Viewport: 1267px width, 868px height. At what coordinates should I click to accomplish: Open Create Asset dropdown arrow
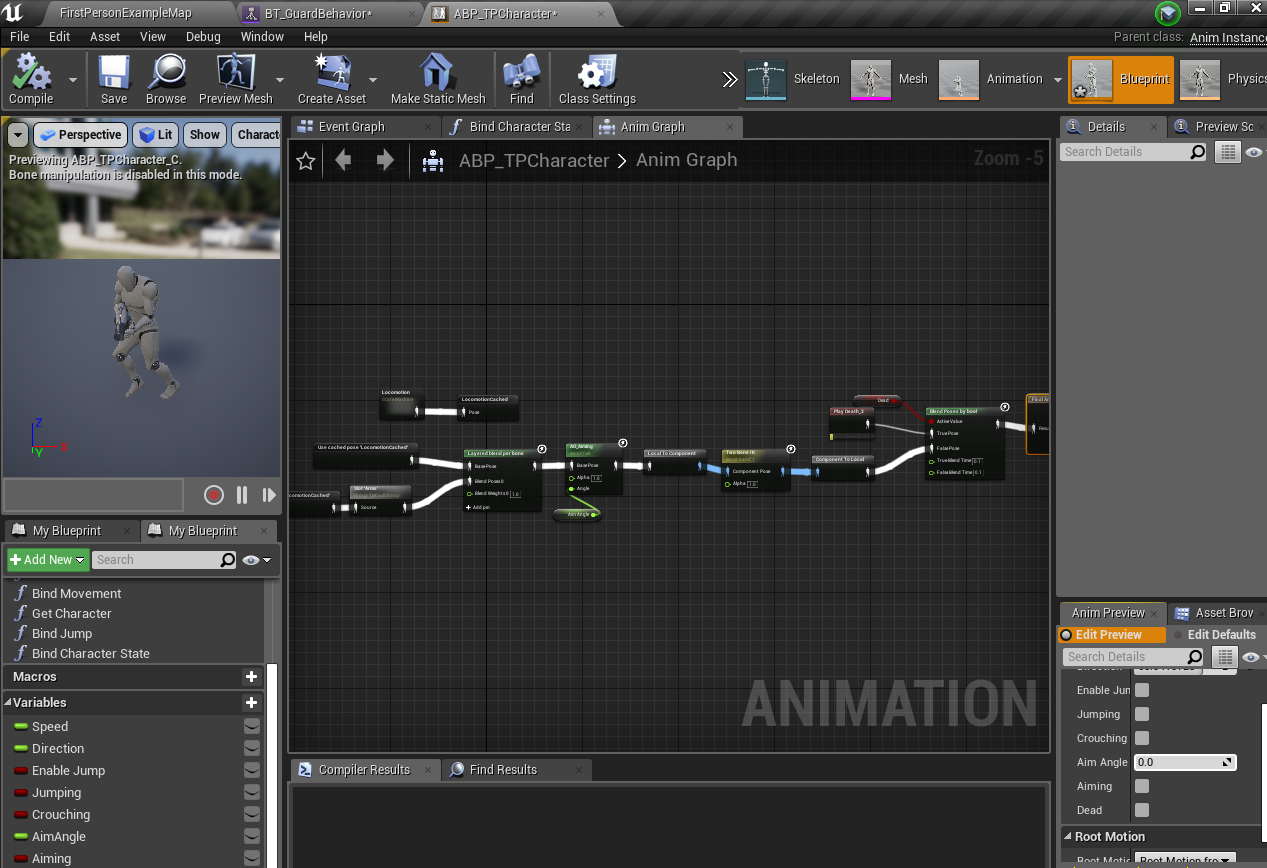[373, 80]
